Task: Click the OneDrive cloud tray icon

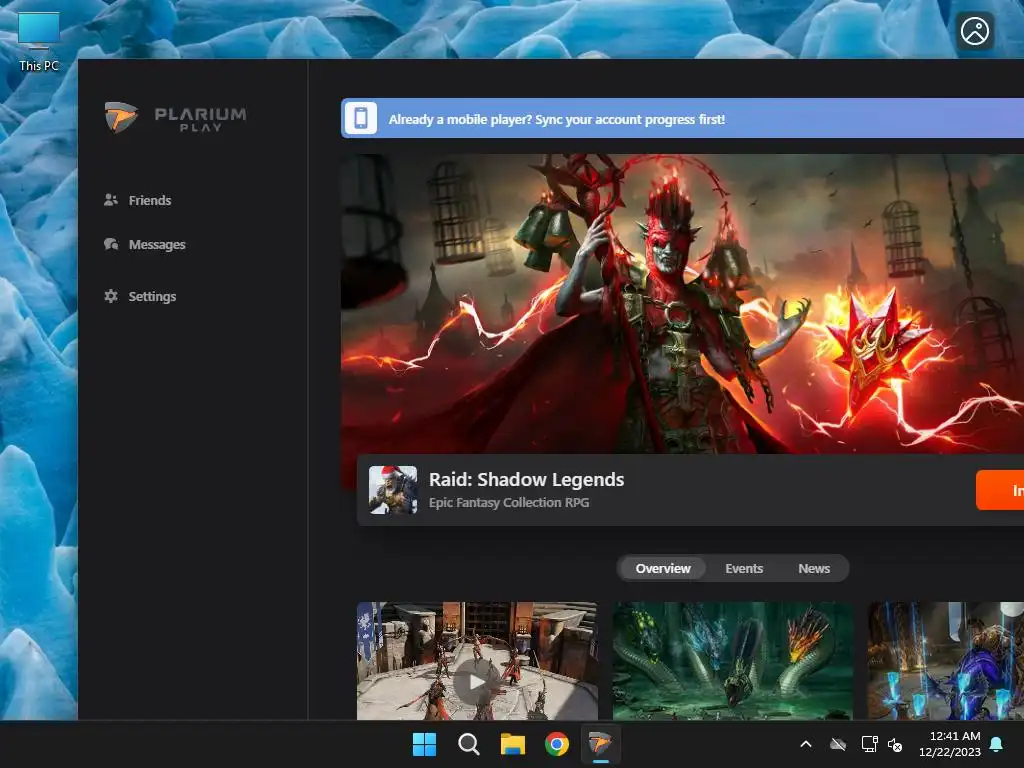Action: pyautogui.click(x=838, y=744)
